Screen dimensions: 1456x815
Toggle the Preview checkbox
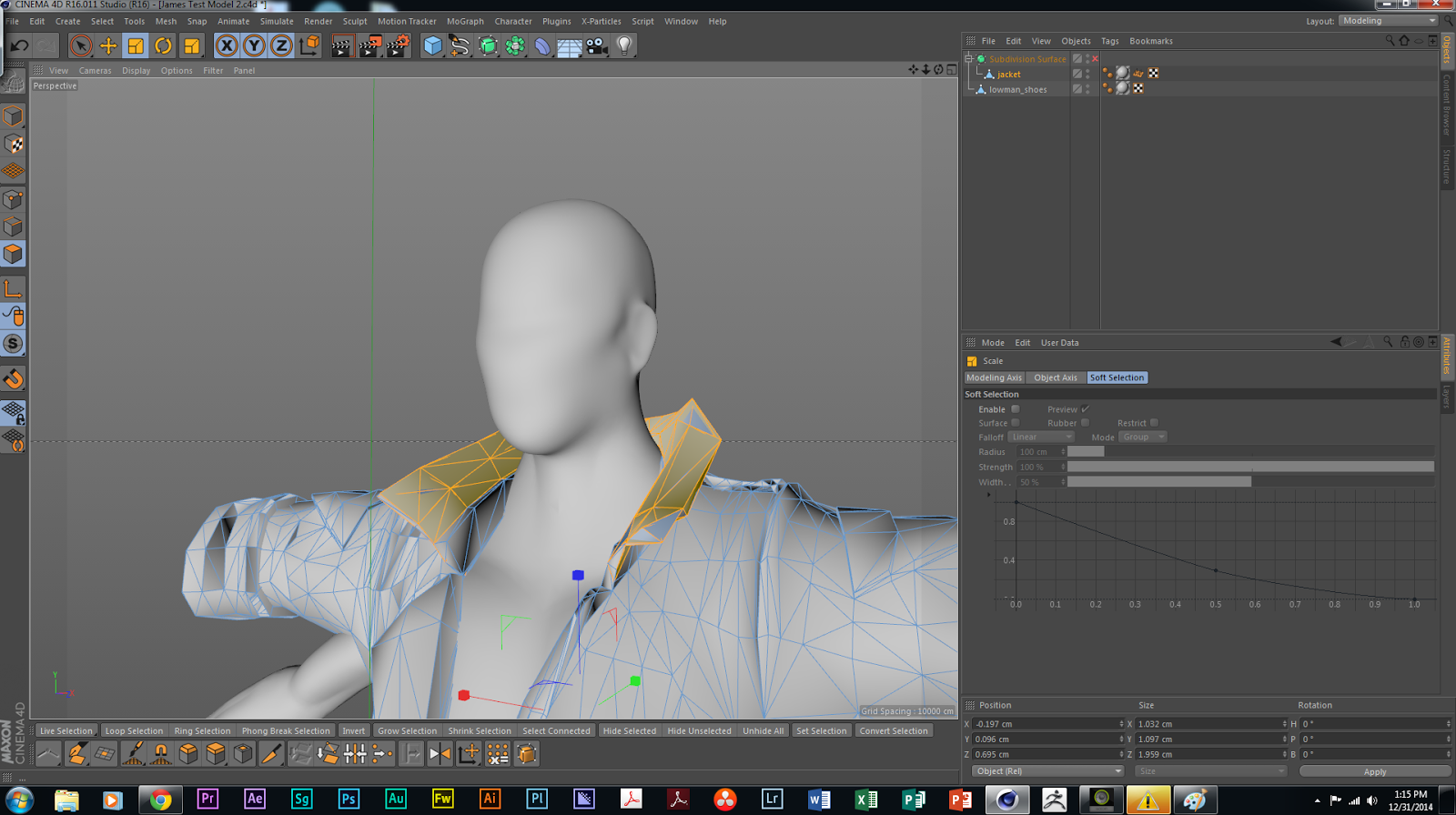point(1085,409)
